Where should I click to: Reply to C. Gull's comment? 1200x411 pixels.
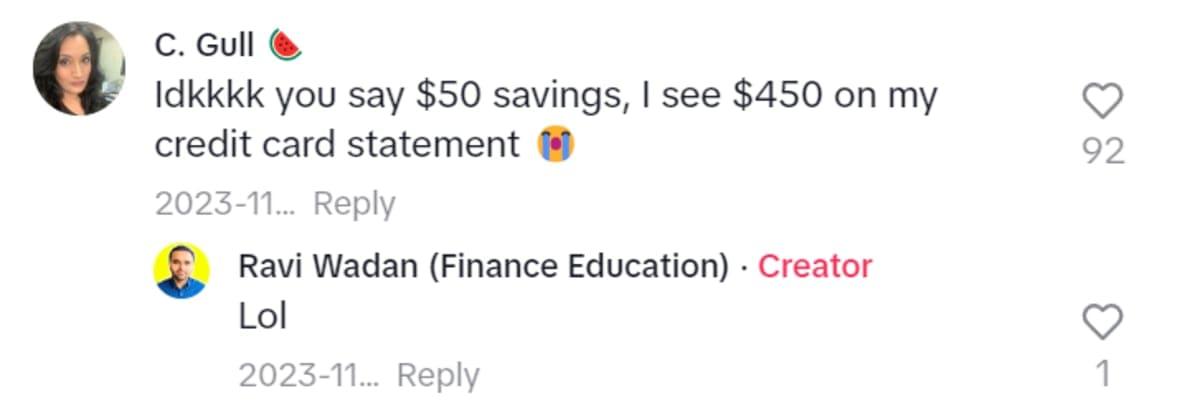click(354, 204)
